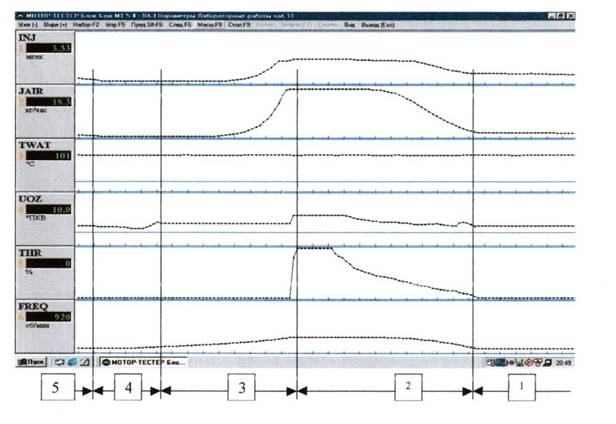Click the Internet Explorer quick launch icon
Screen dimensions: 616x424
point(72,362)
